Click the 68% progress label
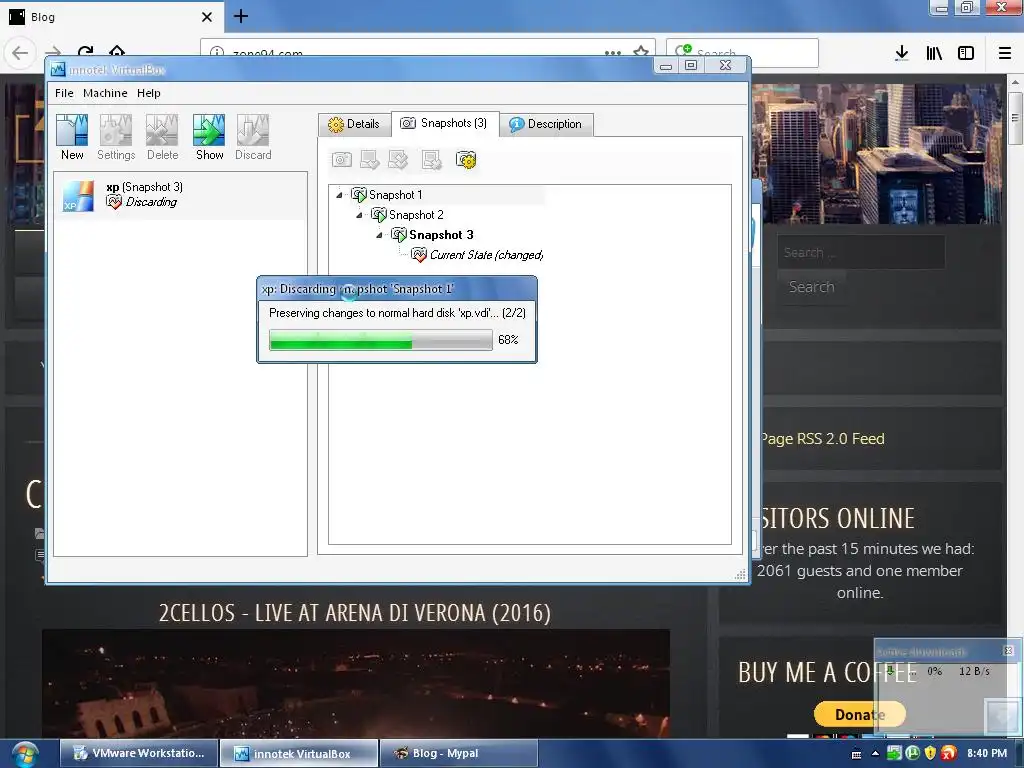 (508, 340)
